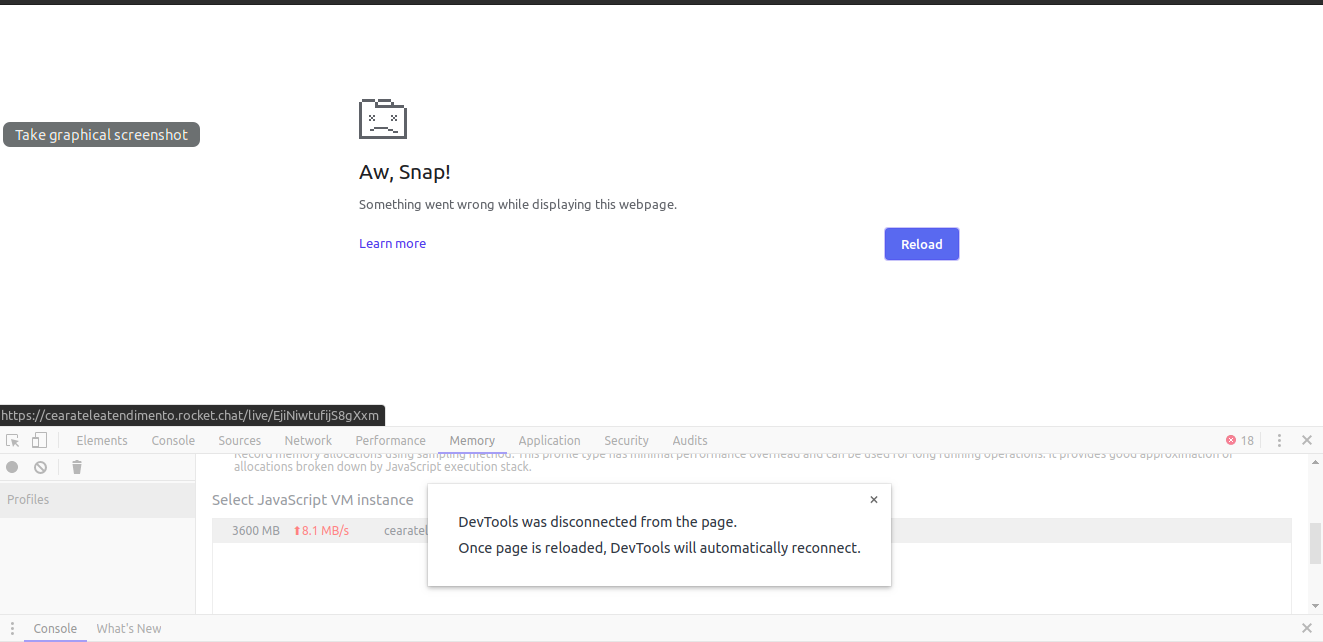
Task: Dismiss the DevTools disconnected dialog
Action: click(x=873, y=500)
